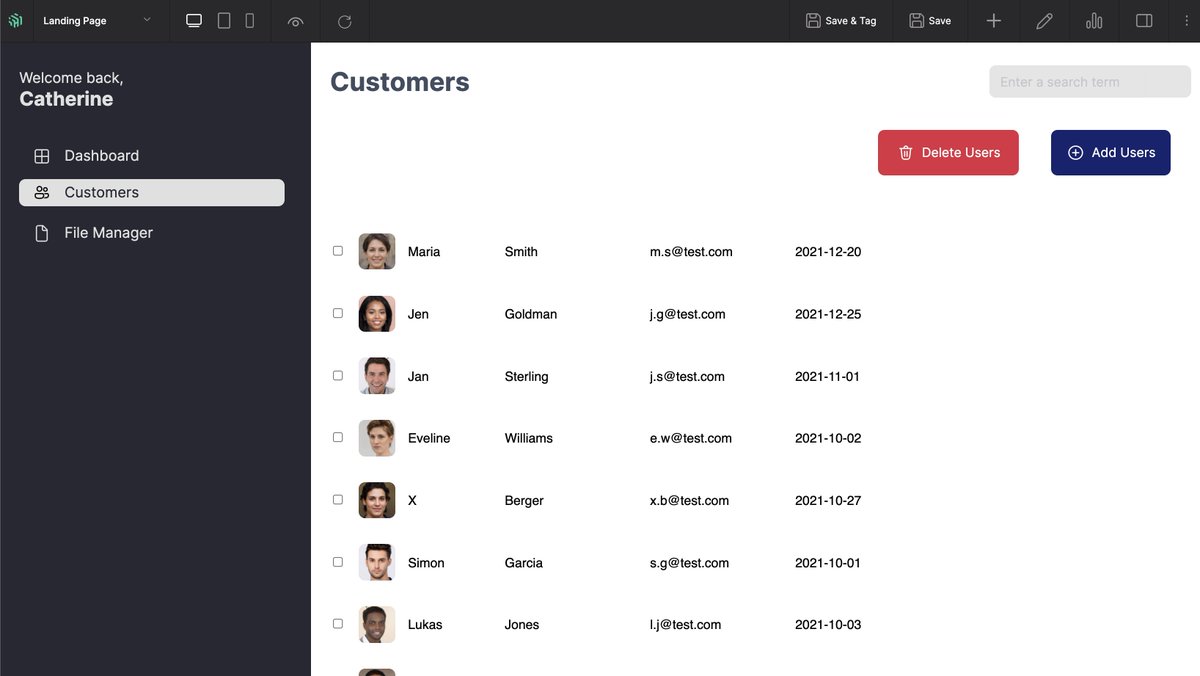Click the email x.b@test.com
The image size is (1200, 676).
click(689, 500)
